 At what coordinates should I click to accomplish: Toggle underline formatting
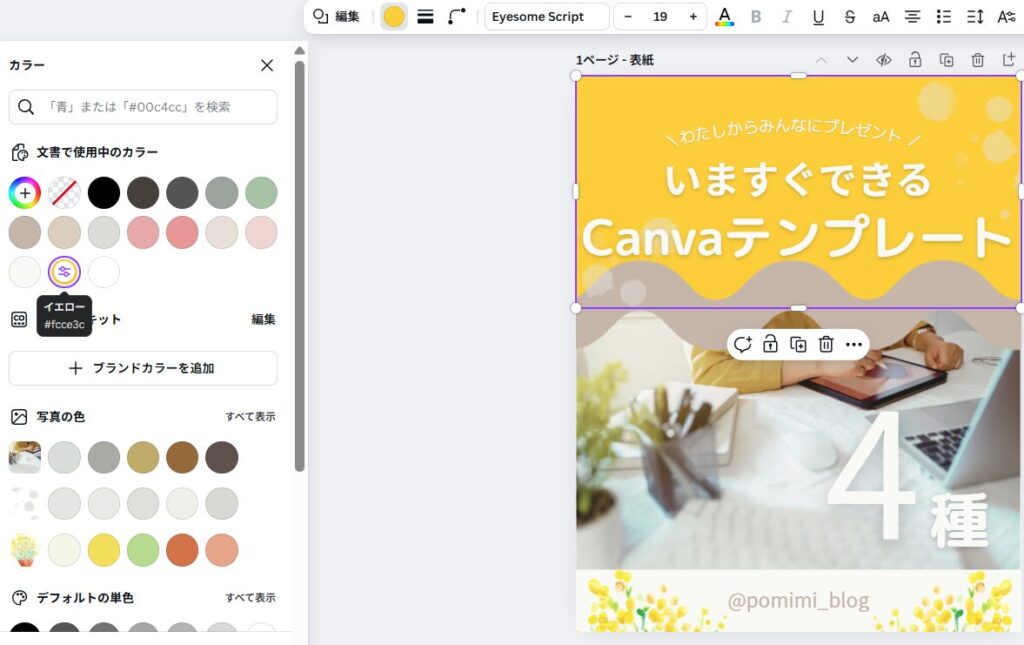(818, 16)
